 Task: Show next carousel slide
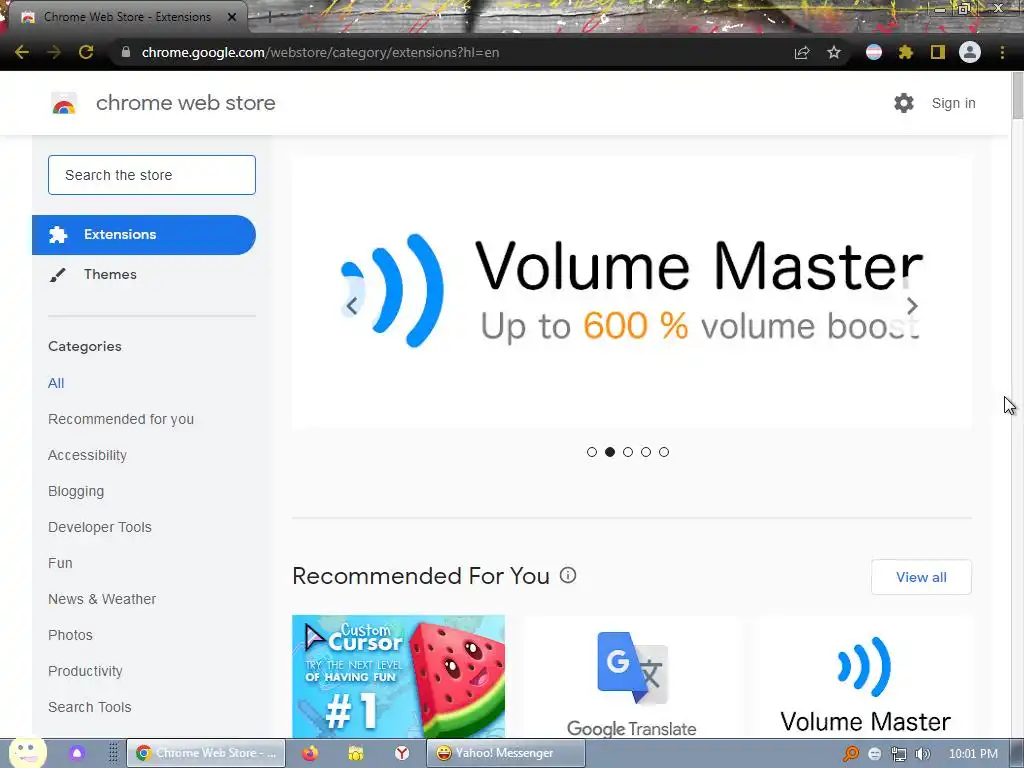(912, 306)
